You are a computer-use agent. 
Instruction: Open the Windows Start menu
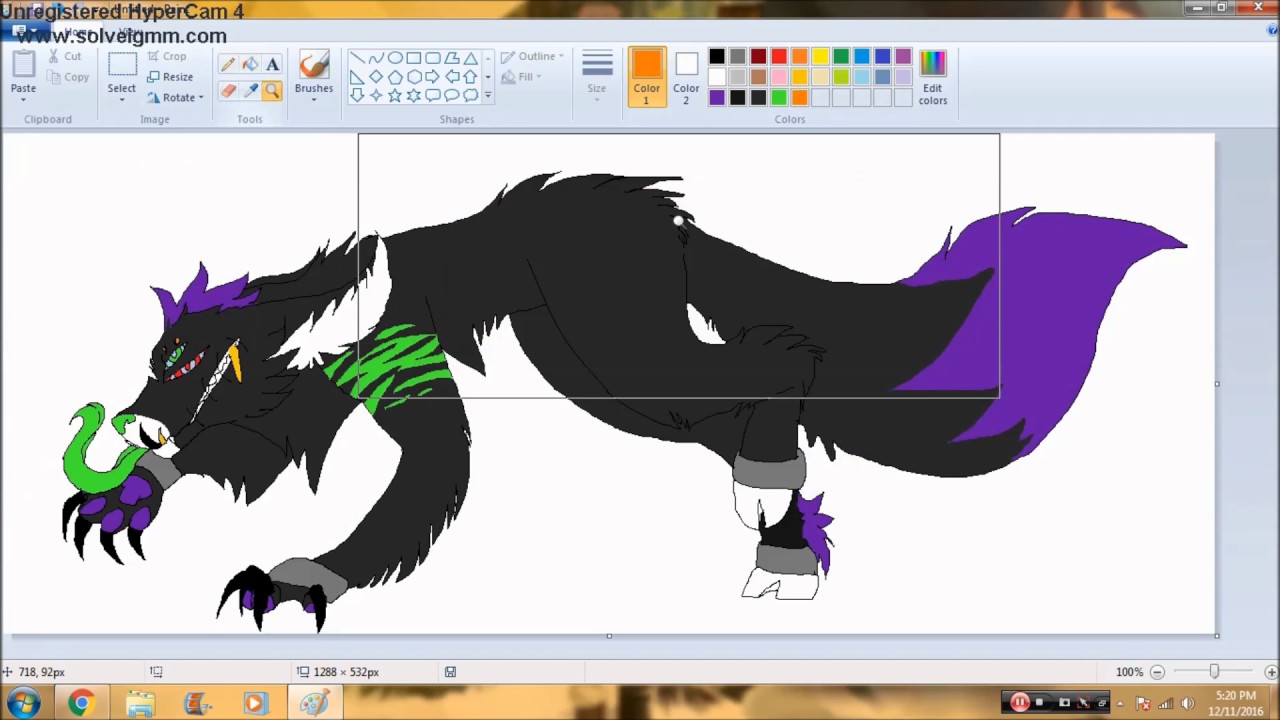point(23,703)
